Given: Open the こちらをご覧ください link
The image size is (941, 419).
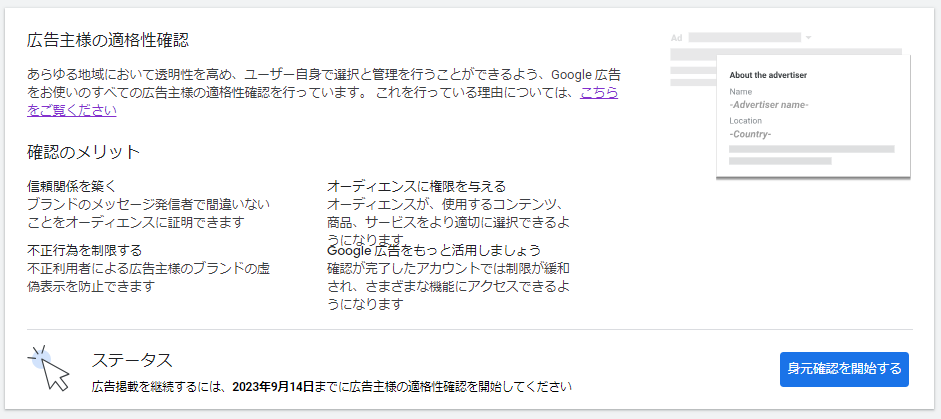Looking at the screenshot, I should tap(598, 93).
